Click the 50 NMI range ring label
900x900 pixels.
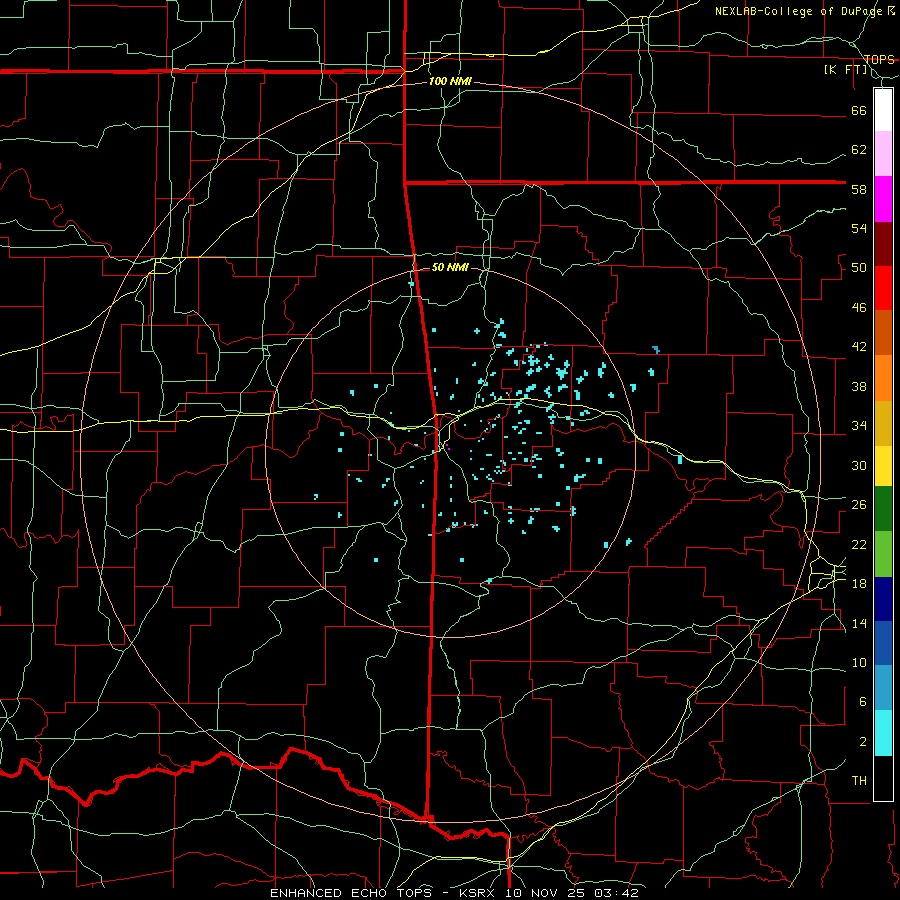(x=450, y=267)
